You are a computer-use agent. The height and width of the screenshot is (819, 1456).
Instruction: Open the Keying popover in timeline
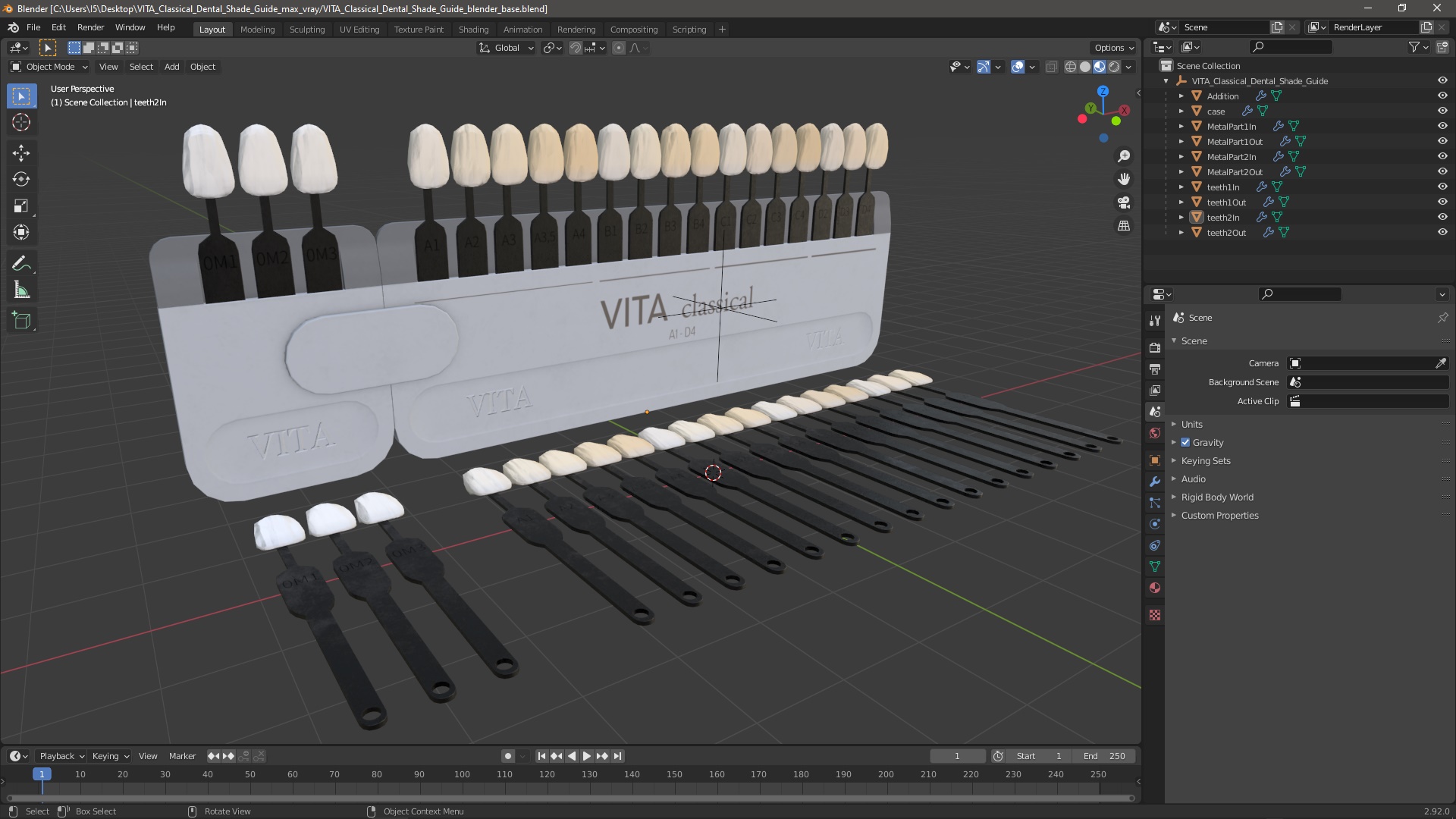click(x=111, y=756)
